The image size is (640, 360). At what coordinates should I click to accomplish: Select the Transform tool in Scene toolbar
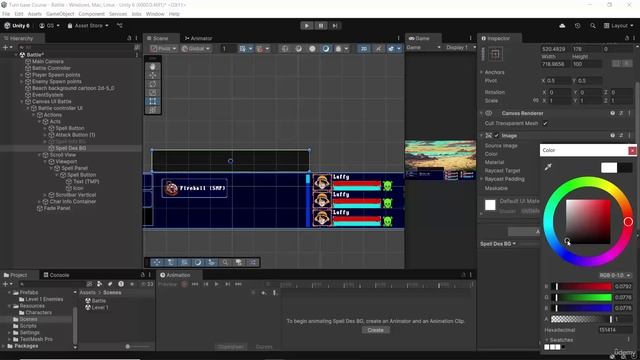point(153,109)
